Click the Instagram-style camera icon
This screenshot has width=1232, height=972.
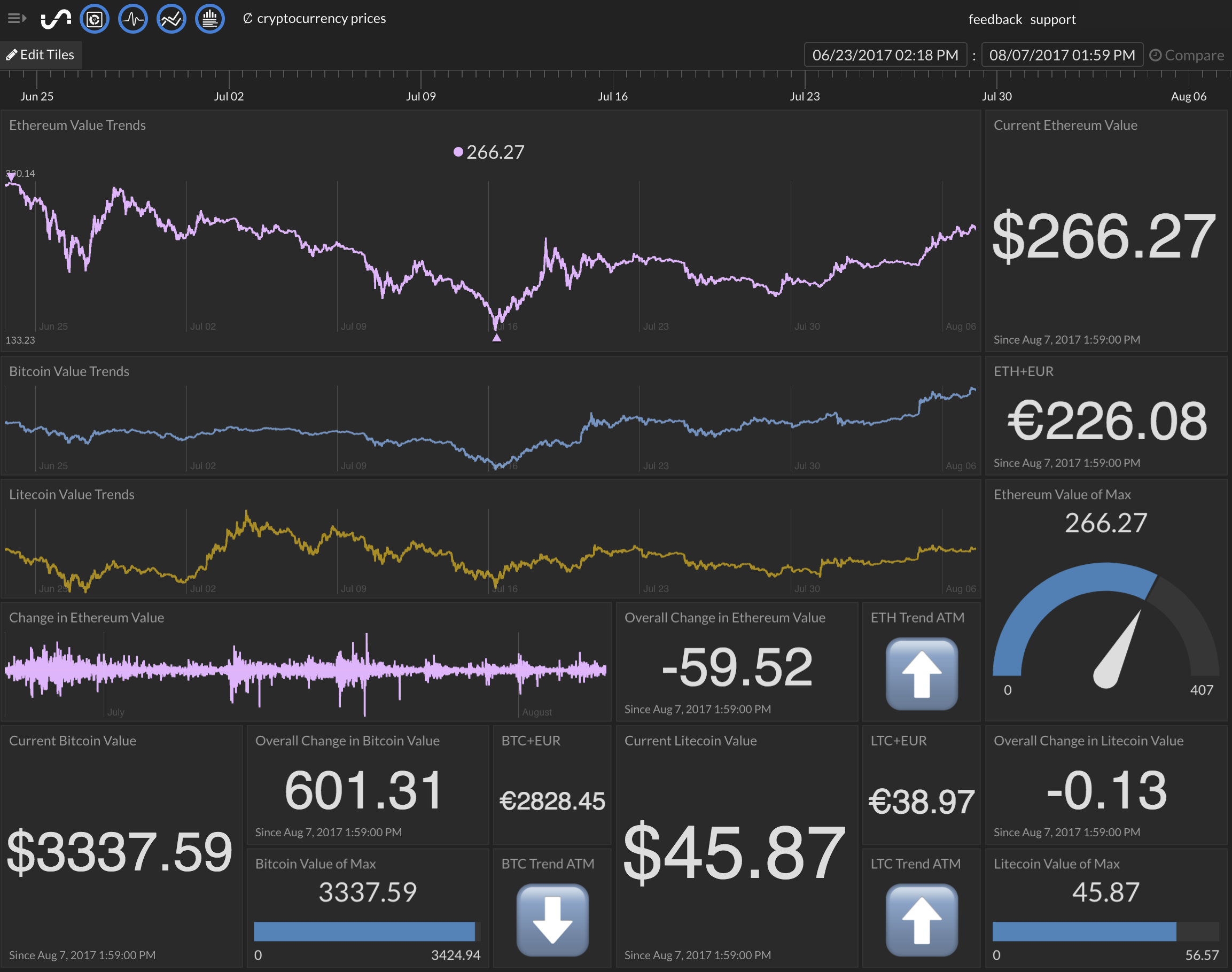(x=96, y=19)
